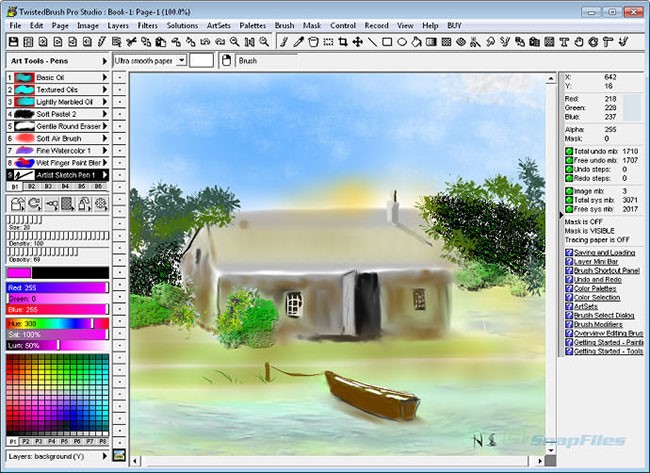
Task: Select the Rectangle shape tool
Action: [x=387, y=42]
